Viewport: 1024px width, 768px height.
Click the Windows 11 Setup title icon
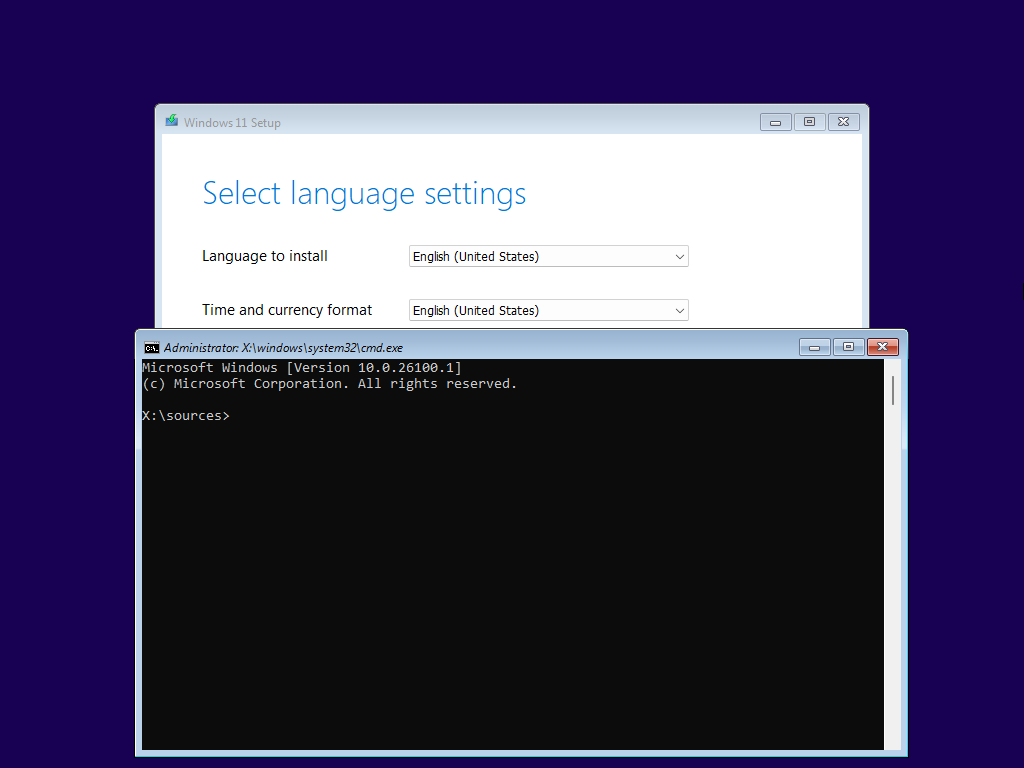tap(172, 121)
